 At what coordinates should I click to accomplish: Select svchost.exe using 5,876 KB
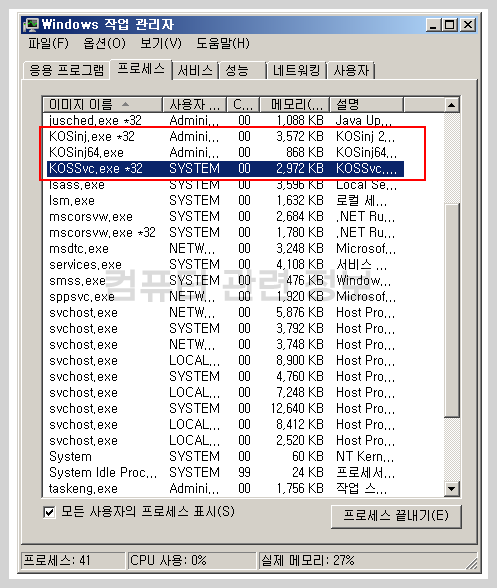225,312
